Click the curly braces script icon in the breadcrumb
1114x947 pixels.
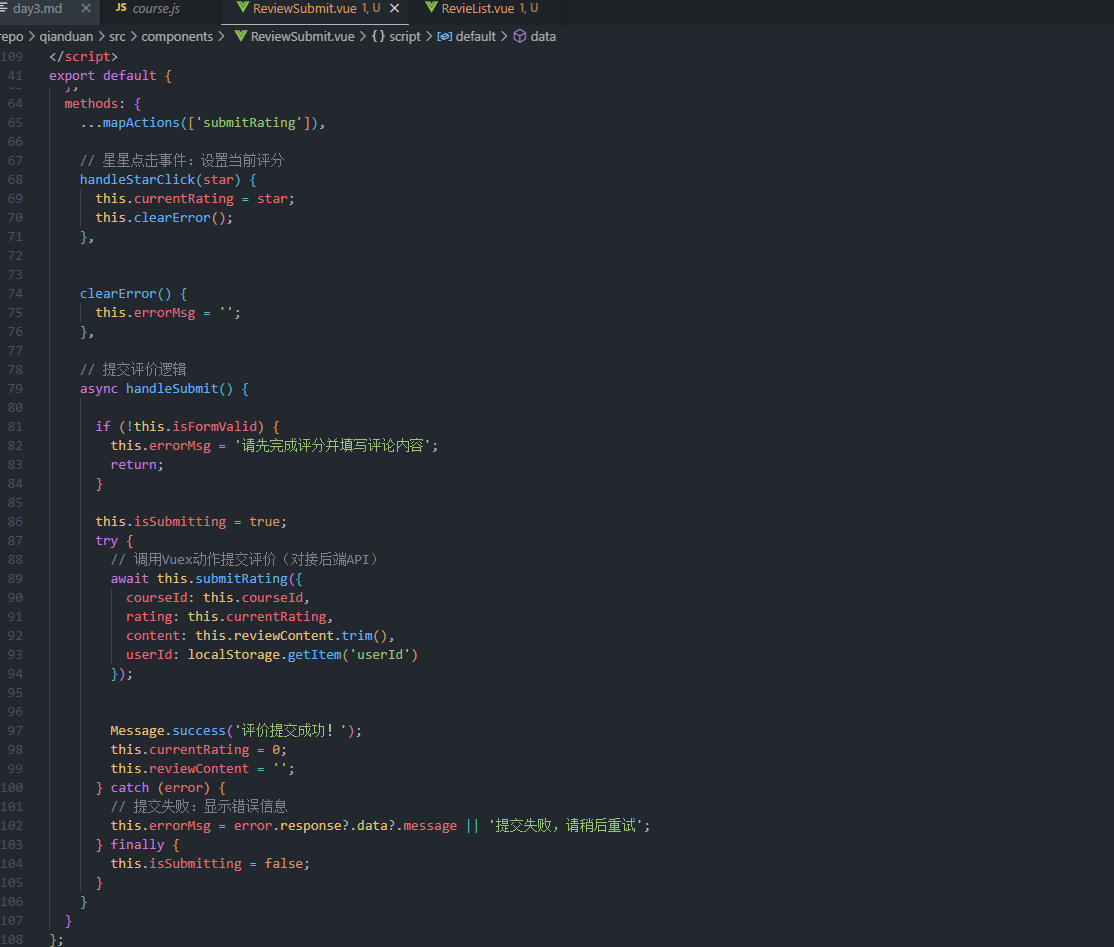[x=379, y=36]
